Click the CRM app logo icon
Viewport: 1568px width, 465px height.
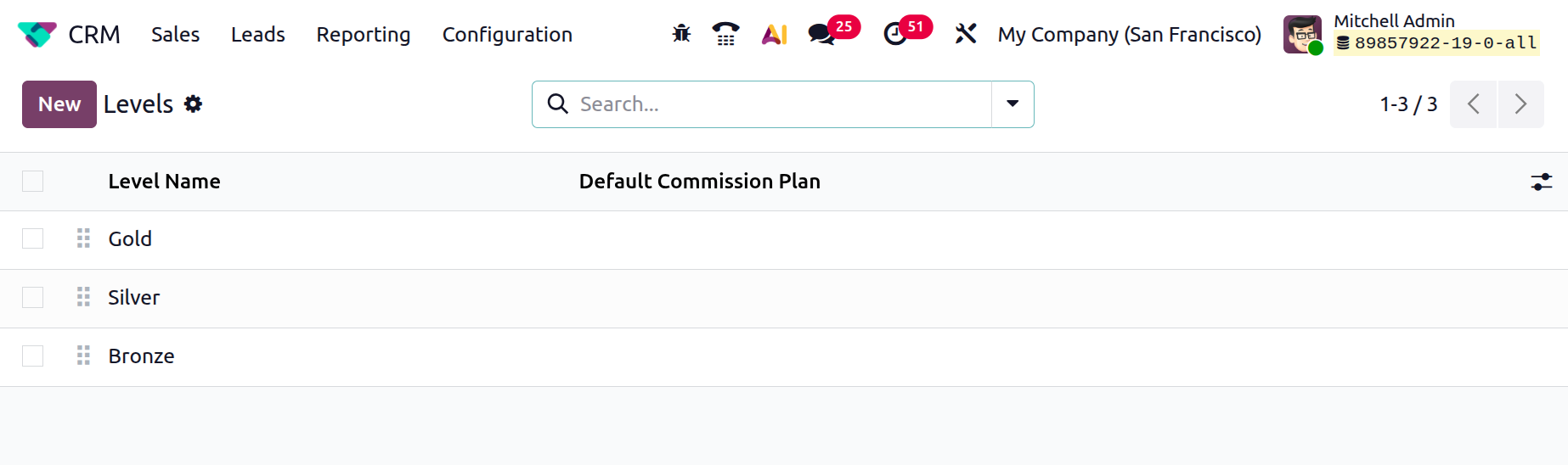[x=37, y=34]
